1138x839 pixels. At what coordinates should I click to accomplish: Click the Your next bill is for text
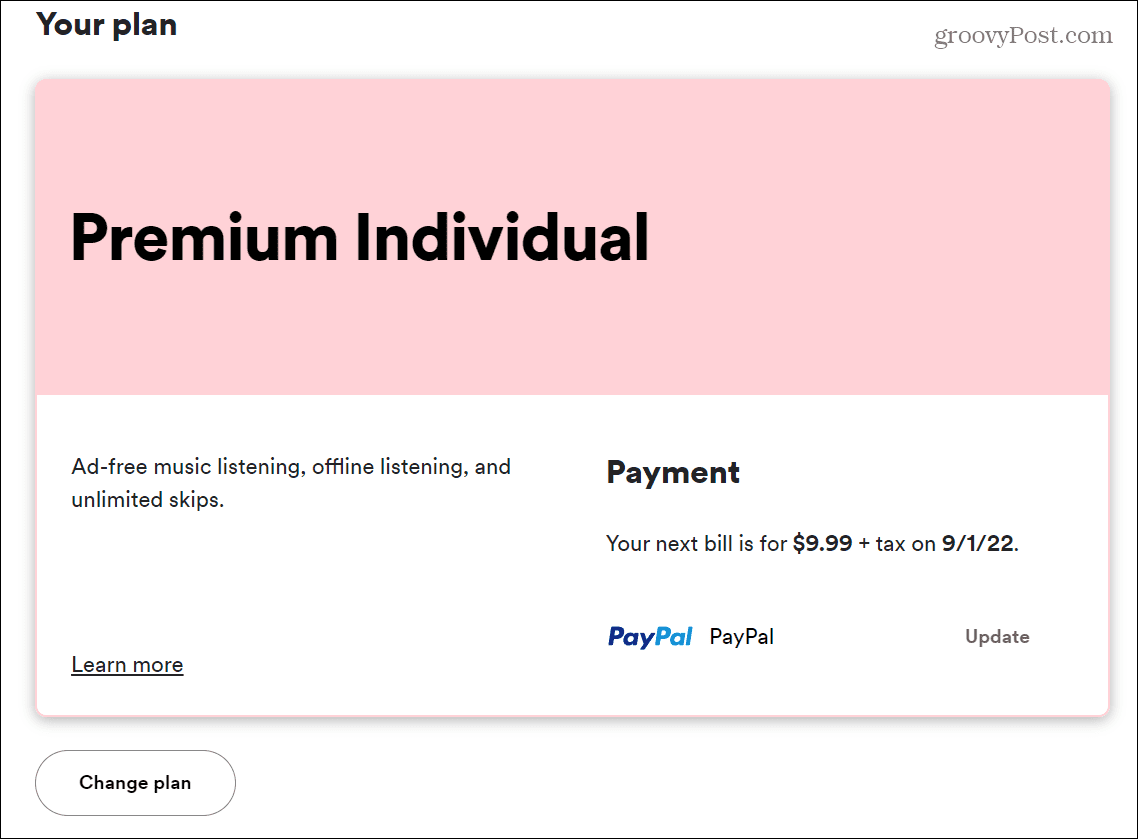697,544
